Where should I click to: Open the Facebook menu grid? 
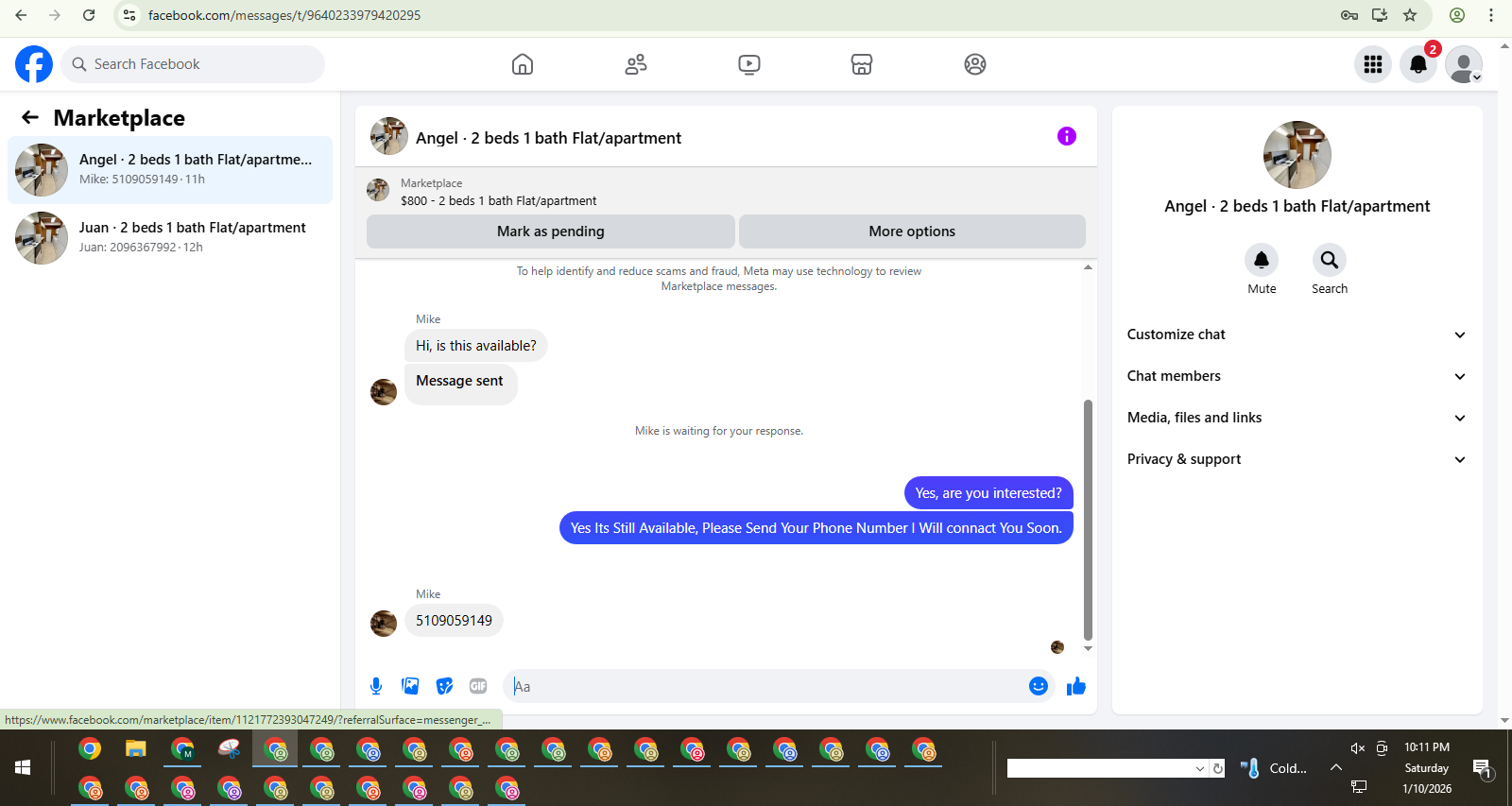coord(1373,64)
